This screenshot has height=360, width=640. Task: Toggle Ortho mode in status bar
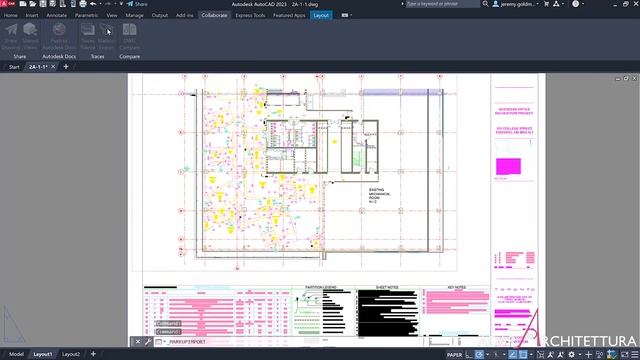click(x=469, y=355)
